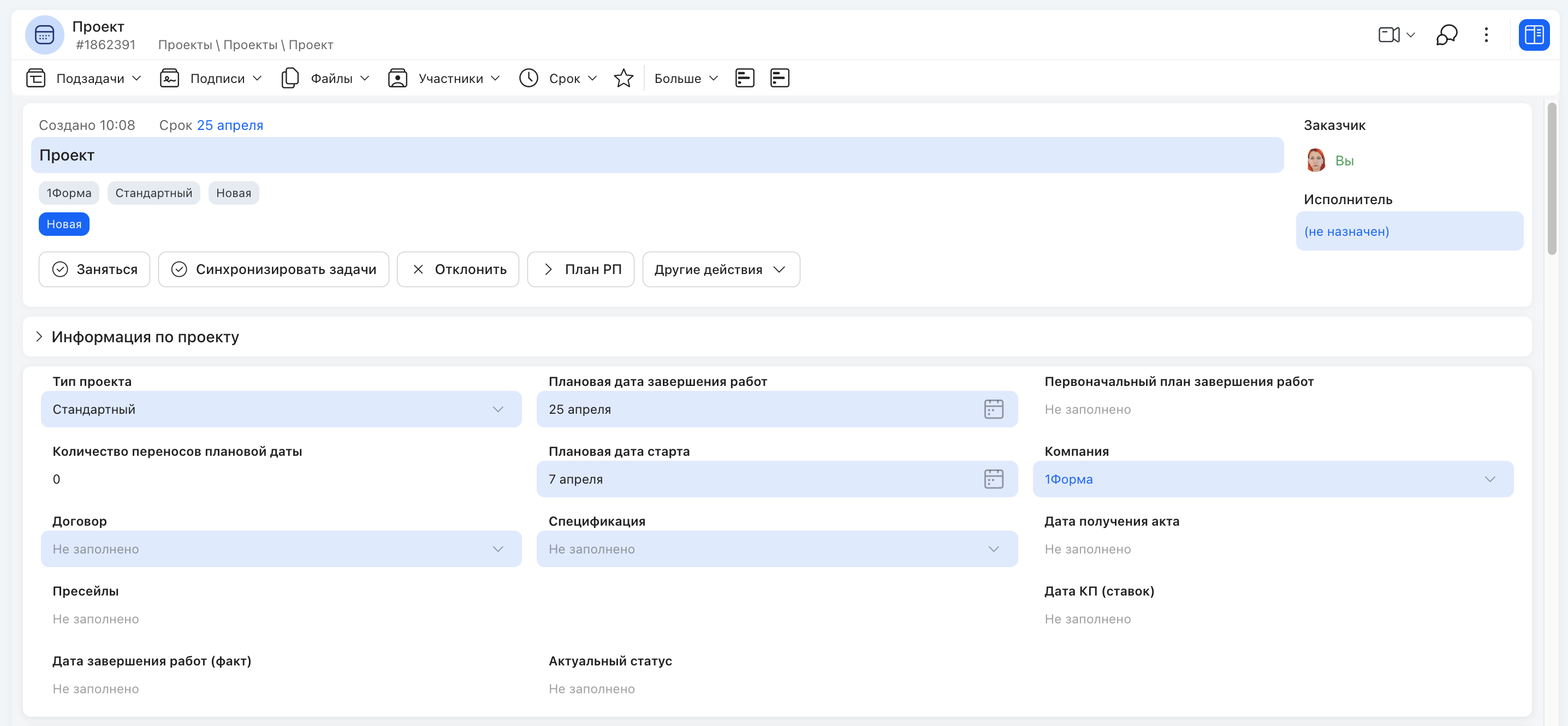Click Не заполнено under Актуальный статус
1568x726 pixels.
coord(591,689)
